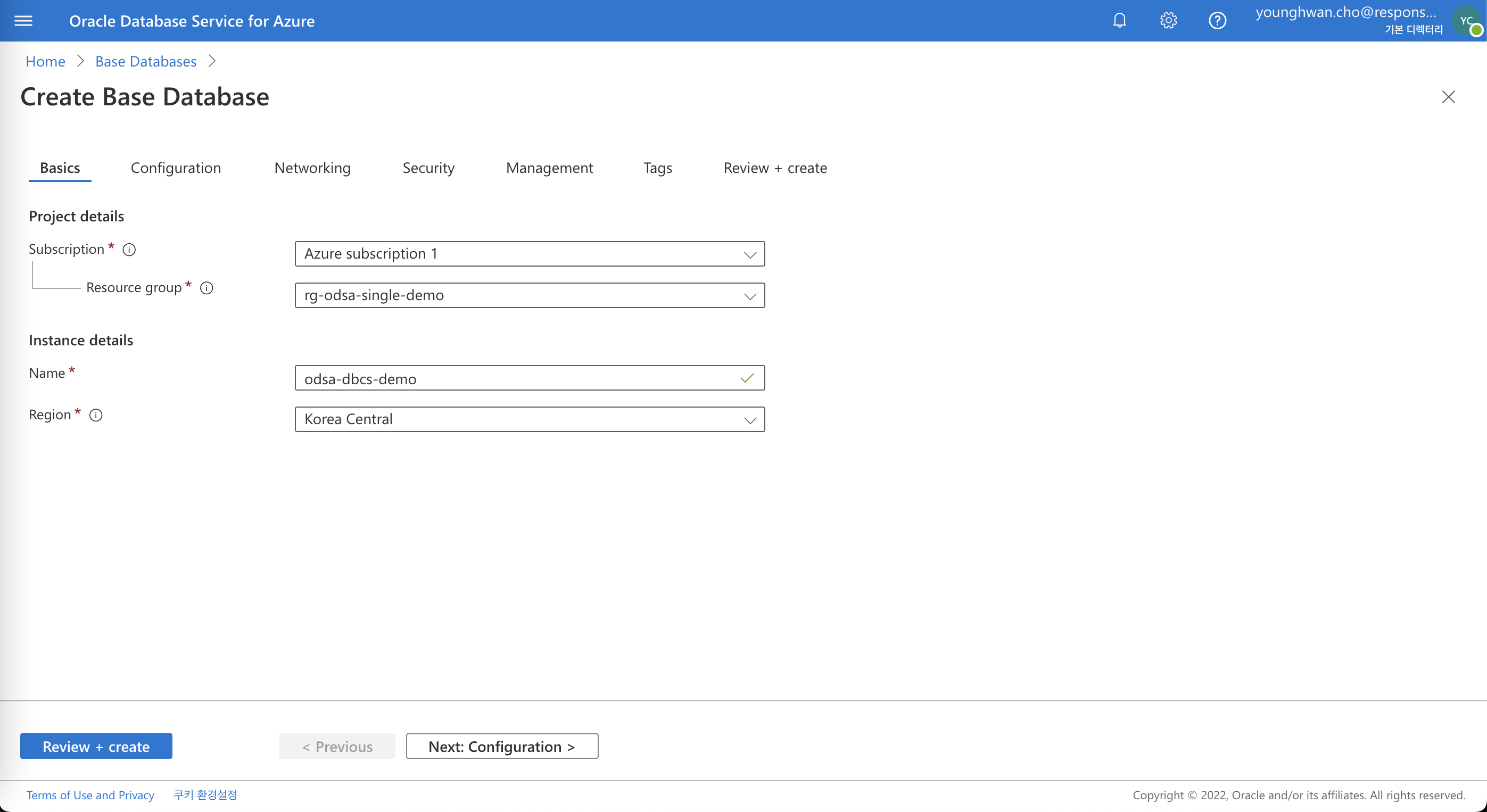Click the info icon next to Resource group

pyautogui.click(x=206, y=288)
